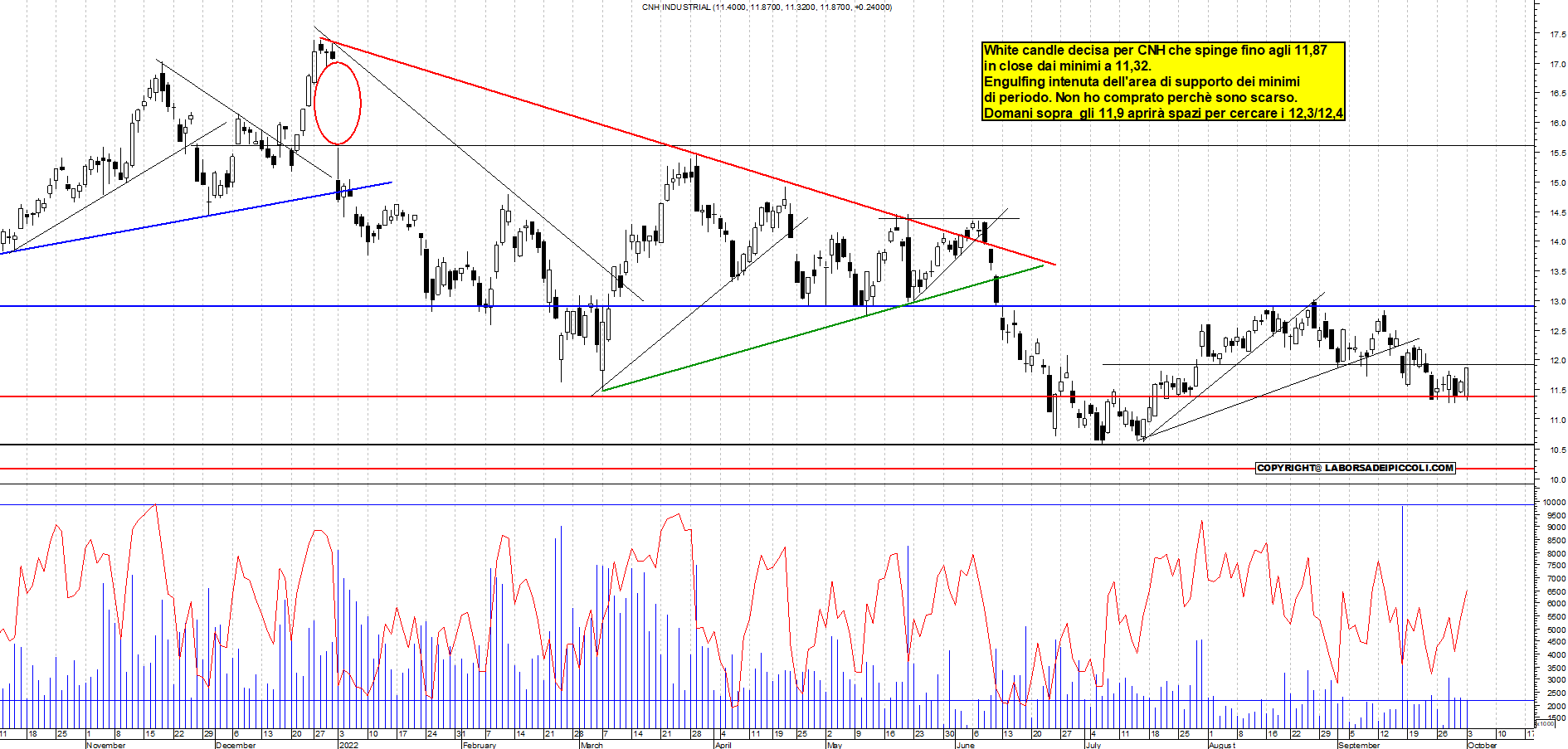Click the 17.5 price axis label
1568x749 pixels.
pos(1557,35)
